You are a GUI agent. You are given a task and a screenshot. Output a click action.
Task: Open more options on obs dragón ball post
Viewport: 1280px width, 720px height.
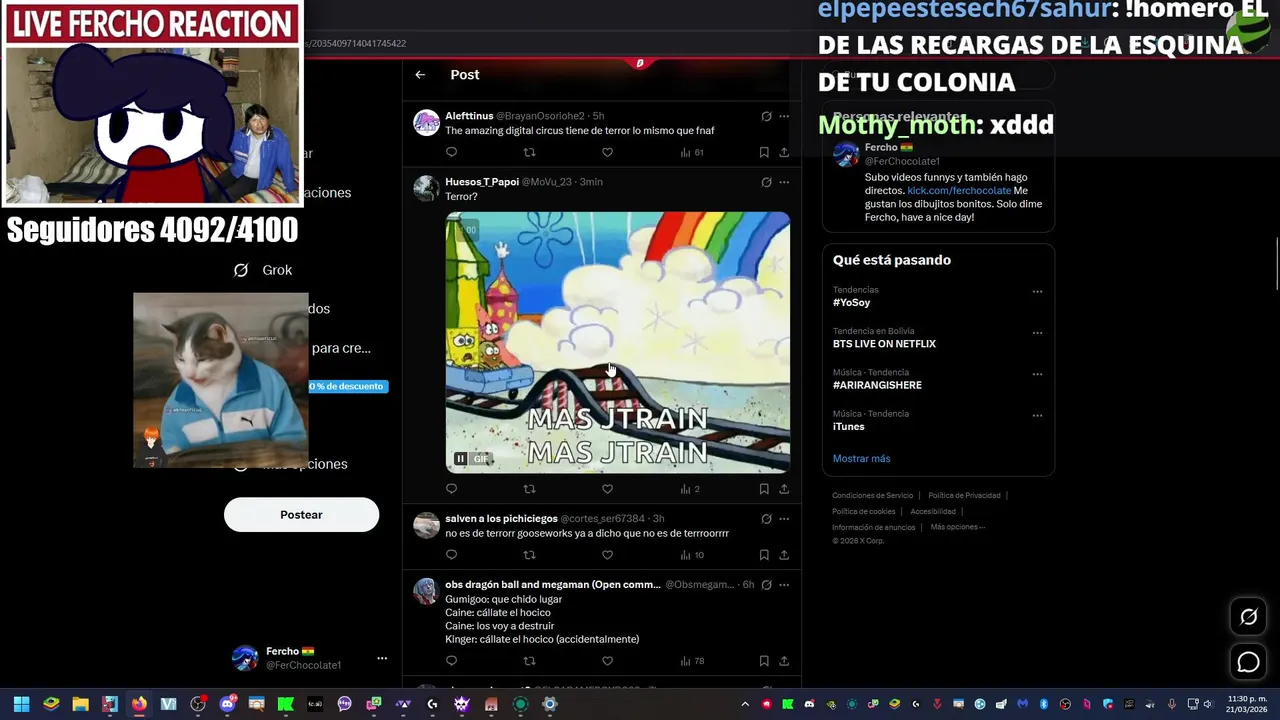pos(784,584)
